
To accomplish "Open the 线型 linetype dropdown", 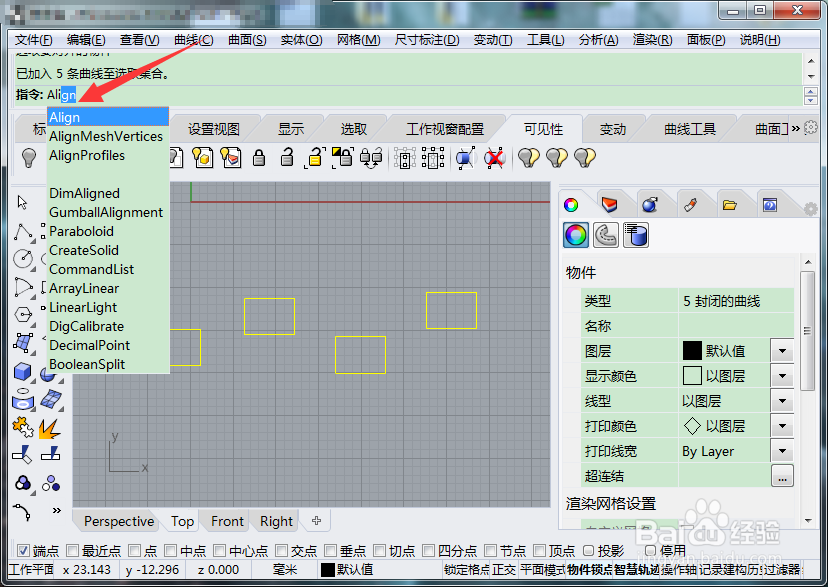I will pyautogui.click(x=782, y=401).
